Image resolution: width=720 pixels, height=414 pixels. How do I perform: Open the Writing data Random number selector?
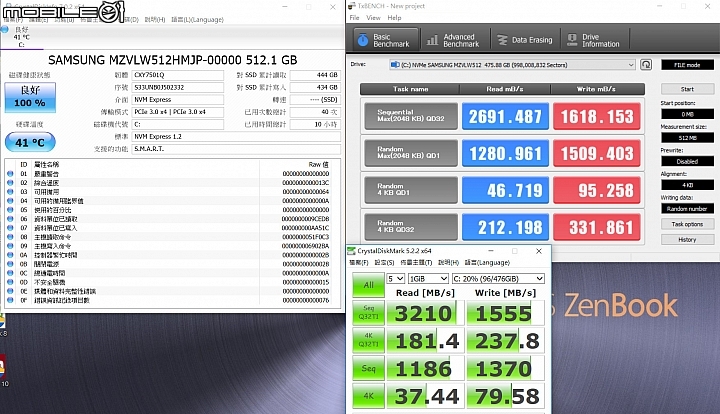point(687,209)
